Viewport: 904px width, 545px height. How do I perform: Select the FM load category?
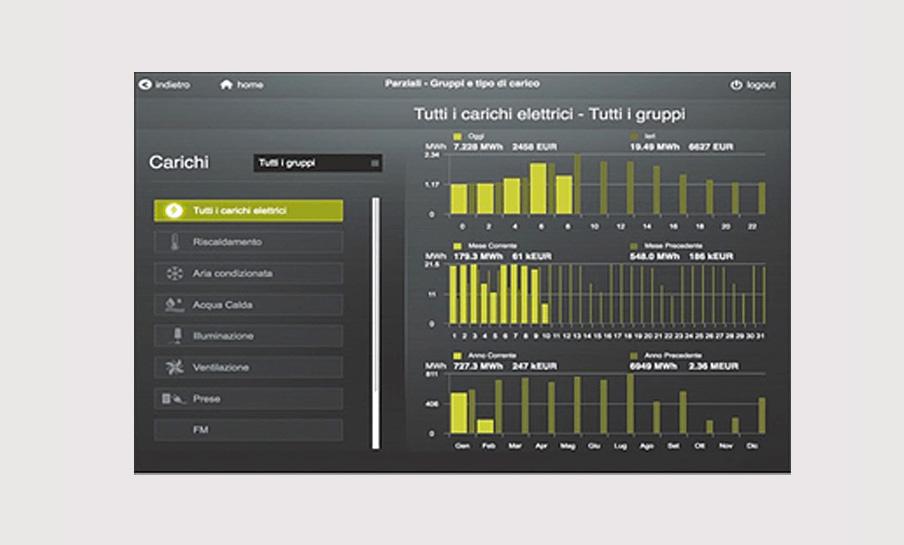[248, 430]
